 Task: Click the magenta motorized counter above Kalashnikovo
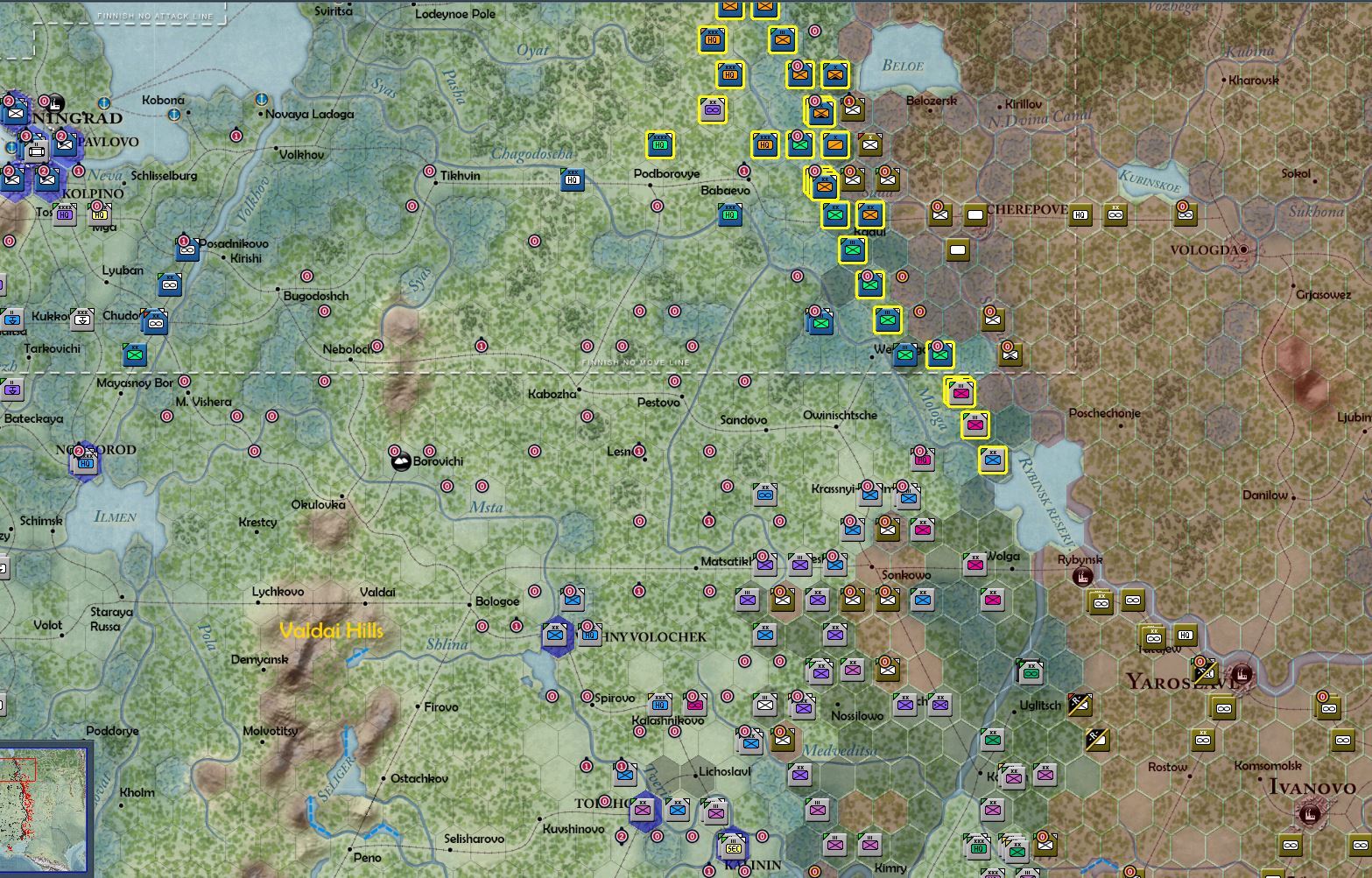[695, 705]
